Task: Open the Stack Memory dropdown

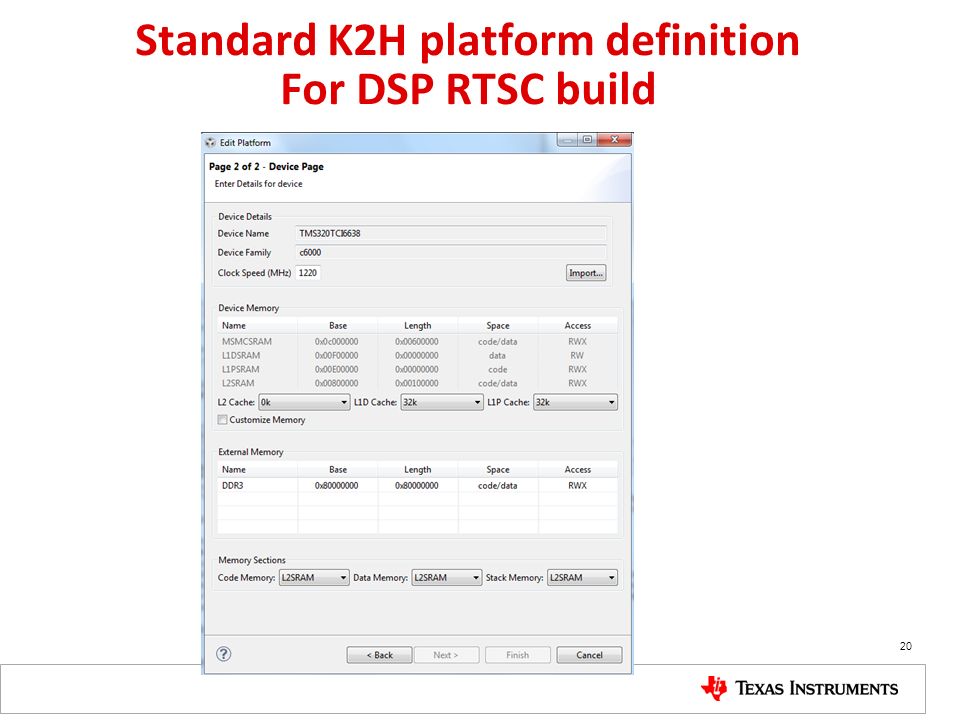Action: click(x=582, y=577)
